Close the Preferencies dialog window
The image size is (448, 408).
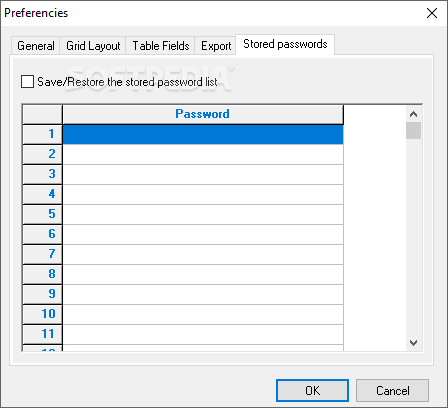432,13
